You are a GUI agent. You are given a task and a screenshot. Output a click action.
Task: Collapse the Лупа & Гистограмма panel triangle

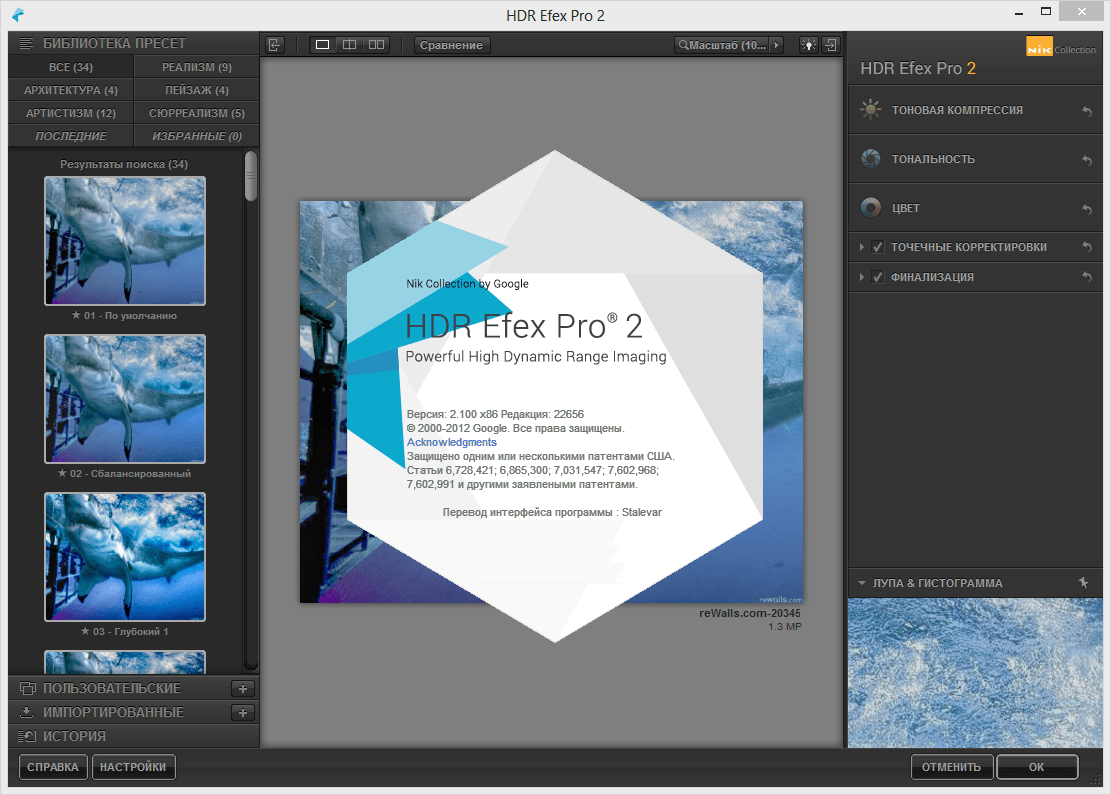861,583
